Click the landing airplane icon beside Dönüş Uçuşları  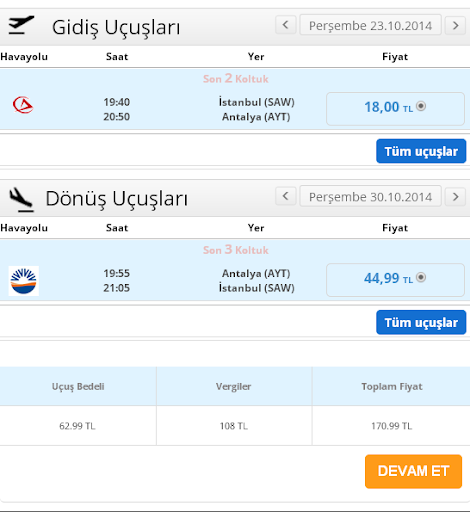tap(21, 200)
